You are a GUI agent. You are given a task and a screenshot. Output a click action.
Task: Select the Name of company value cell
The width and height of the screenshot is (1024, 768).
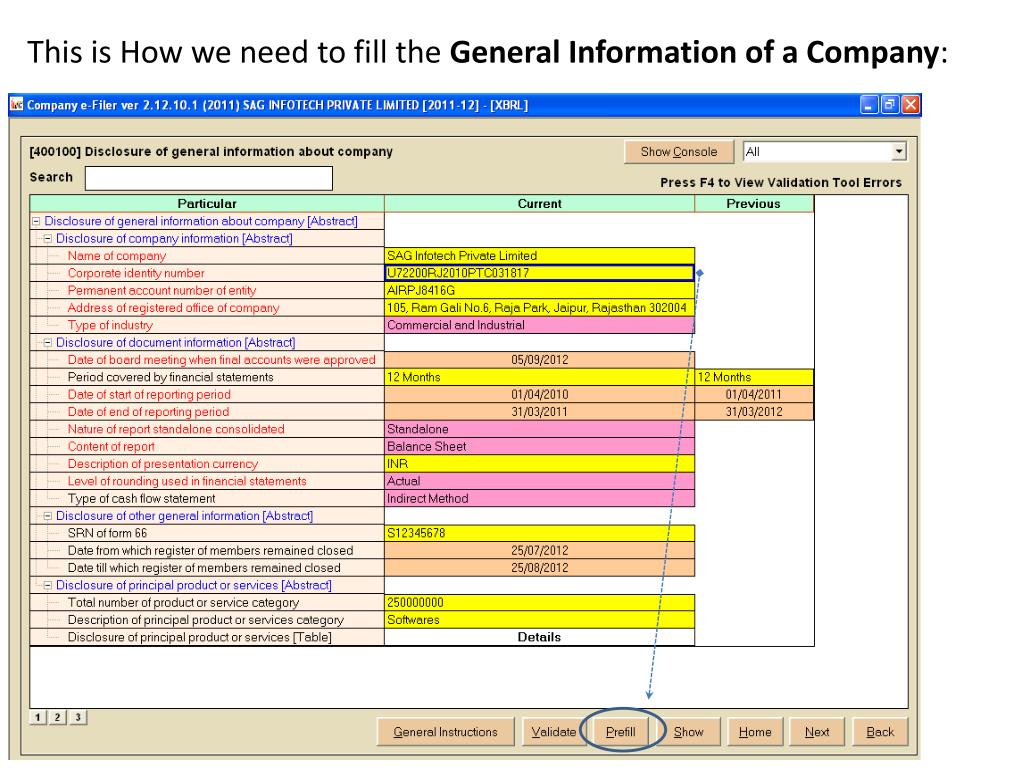click(x=539, y=256)
